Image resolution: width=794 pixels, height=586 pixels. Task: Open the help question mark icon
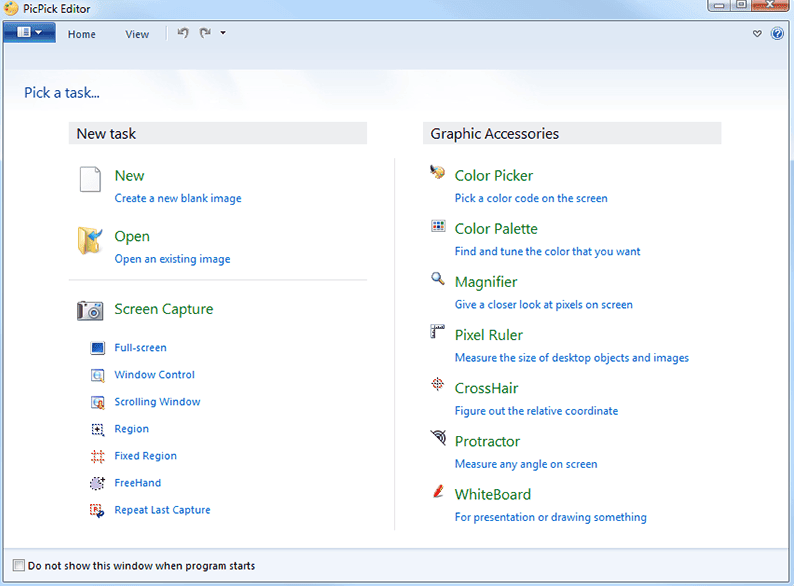[777, 33]
